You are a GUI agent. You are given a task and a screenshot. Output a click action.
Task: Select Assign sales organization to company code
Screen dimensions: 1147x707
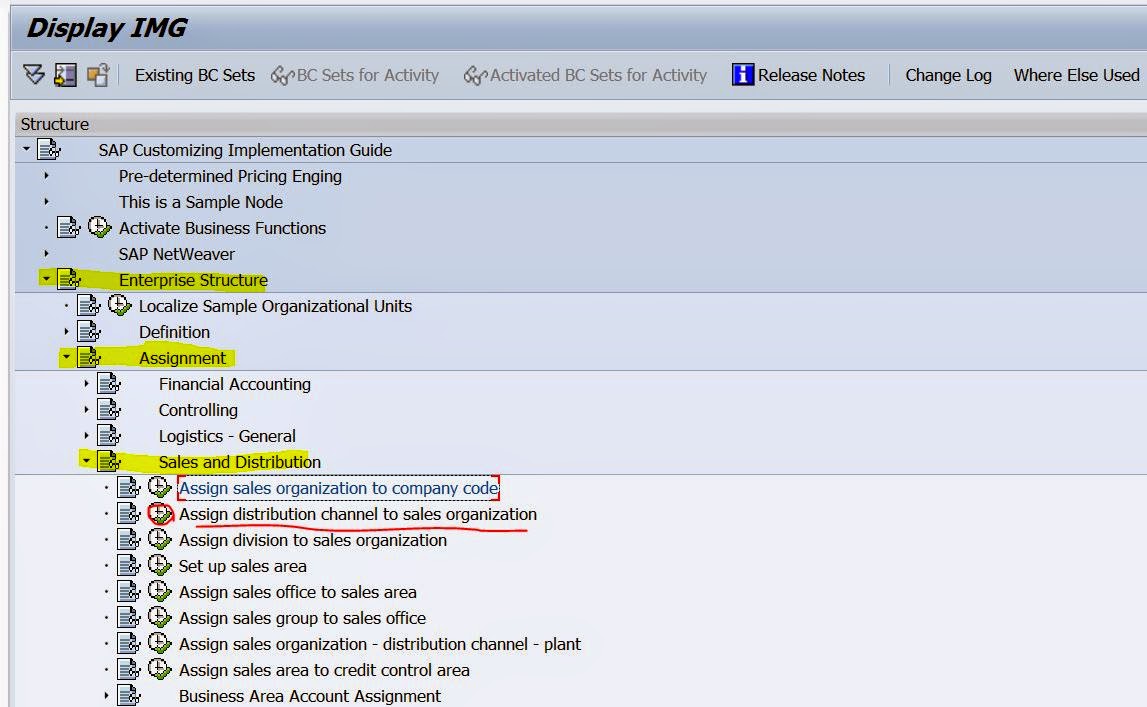(338, 488)
